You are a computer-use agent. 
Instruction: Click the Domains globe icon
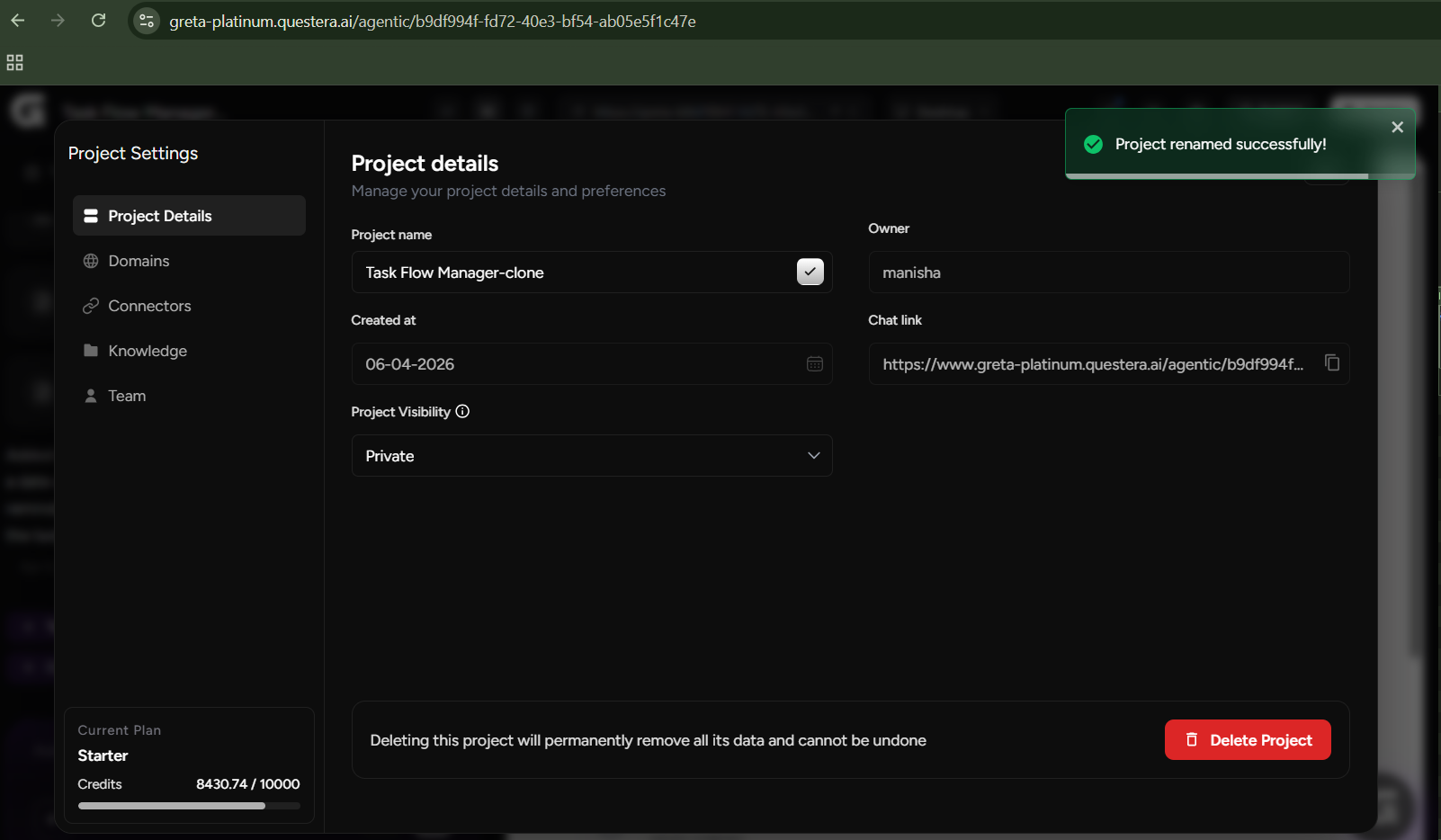pos(91,261)
